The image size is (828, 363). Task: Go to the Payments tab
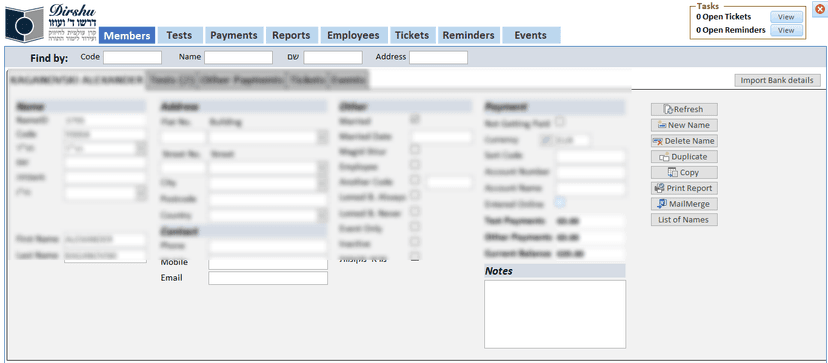[234, 35]
